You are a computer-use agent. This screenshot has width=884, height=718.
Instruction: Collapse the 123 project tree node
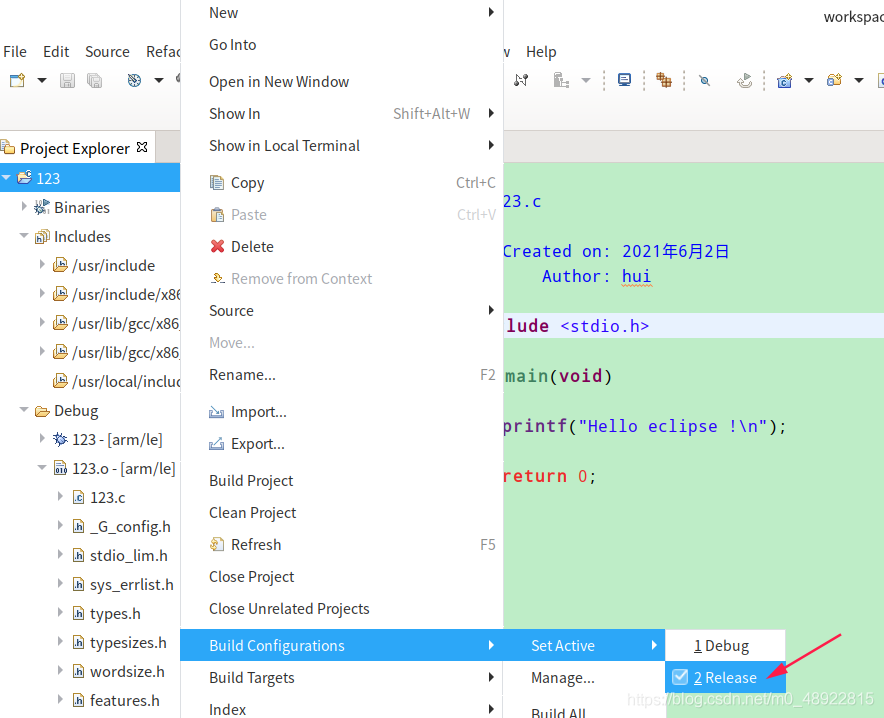(6, 178)
